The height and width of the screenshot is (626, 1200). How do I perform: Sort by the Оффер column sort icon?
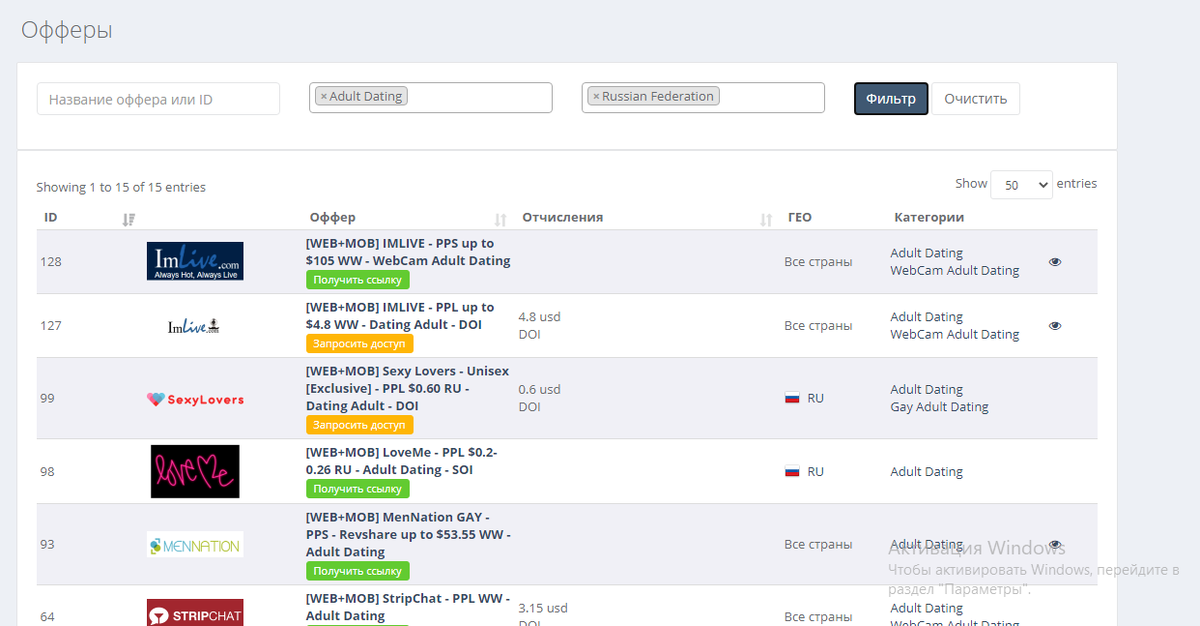click(501, 219)
